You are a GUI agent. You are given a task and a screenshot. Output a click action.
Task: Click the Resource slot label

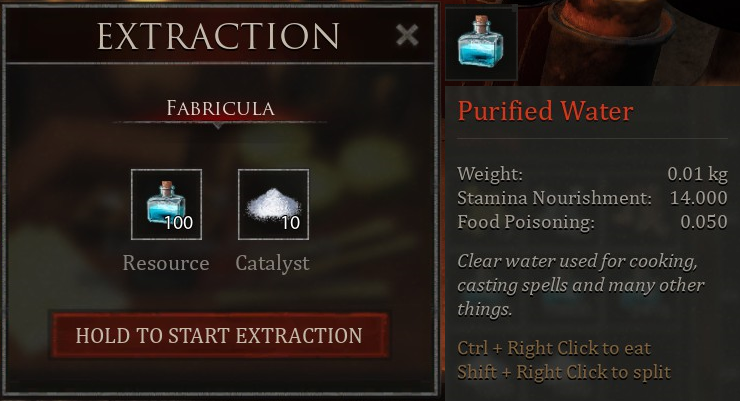(166, 263)
